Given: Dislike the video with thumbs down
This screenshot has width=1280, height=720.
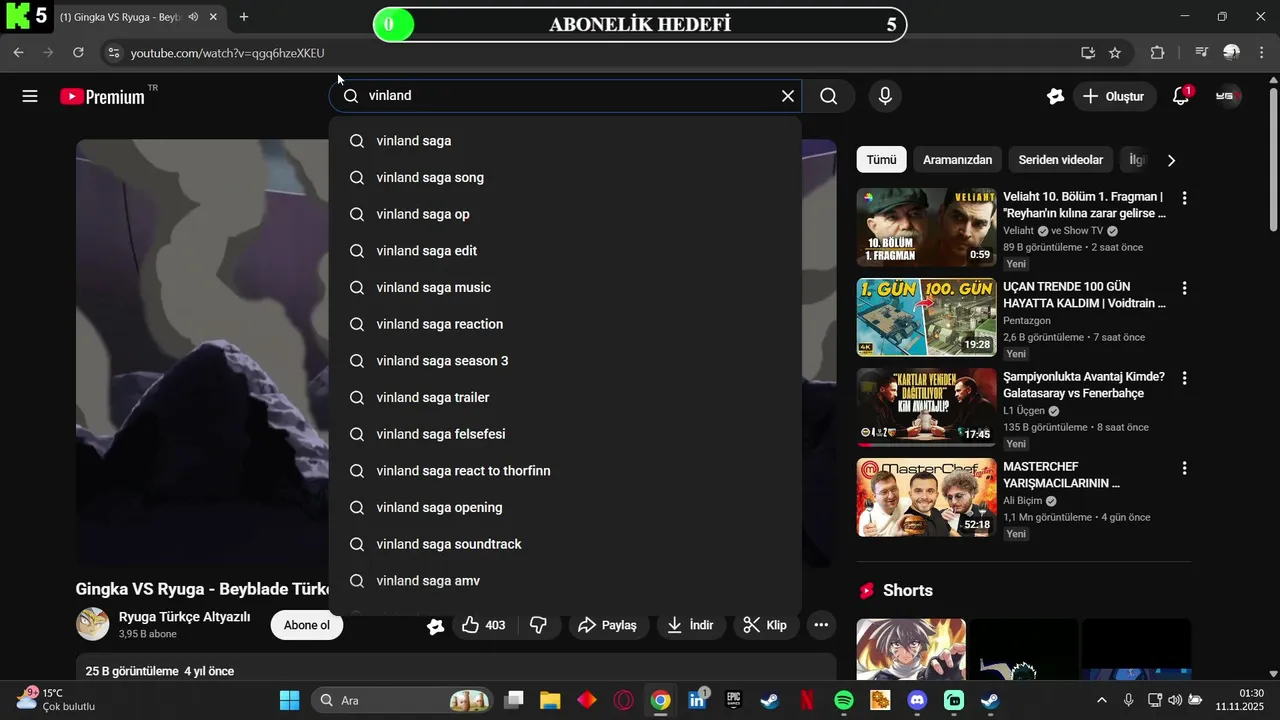Looking at the screenshot, I should click(538, 625).
